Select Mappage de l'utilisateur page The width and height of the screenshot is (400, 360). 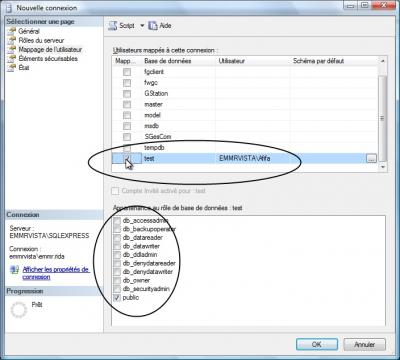50,49
